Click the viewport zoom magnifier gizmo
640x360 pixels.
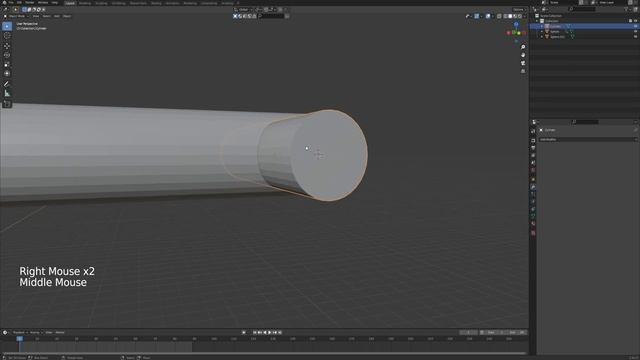point(523,47)
